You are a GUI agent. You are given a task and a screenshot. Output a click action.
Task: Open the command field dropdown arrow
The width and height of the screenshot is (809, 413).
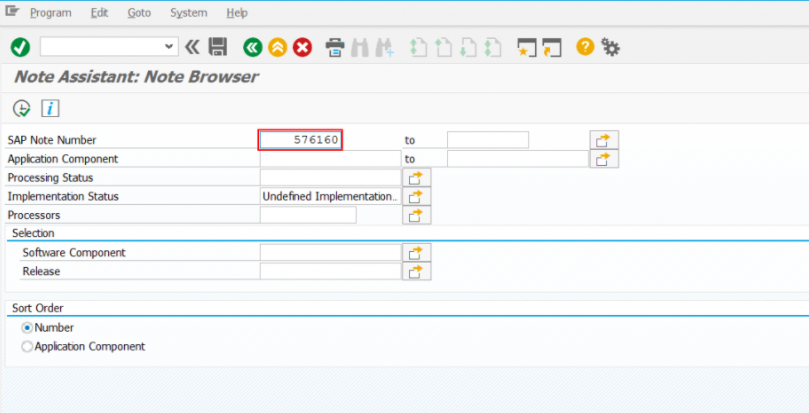click(169, 46)
